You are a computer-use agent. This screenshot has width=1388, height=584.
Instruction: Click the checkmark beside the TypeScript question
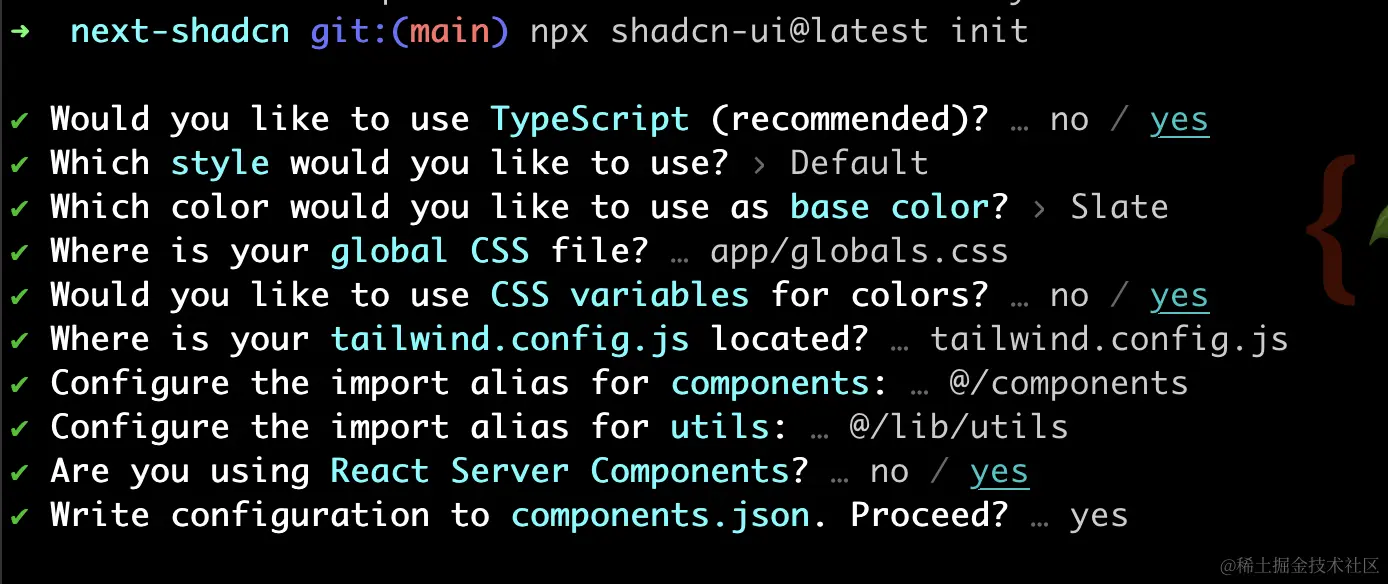click(x=19, y=120)
